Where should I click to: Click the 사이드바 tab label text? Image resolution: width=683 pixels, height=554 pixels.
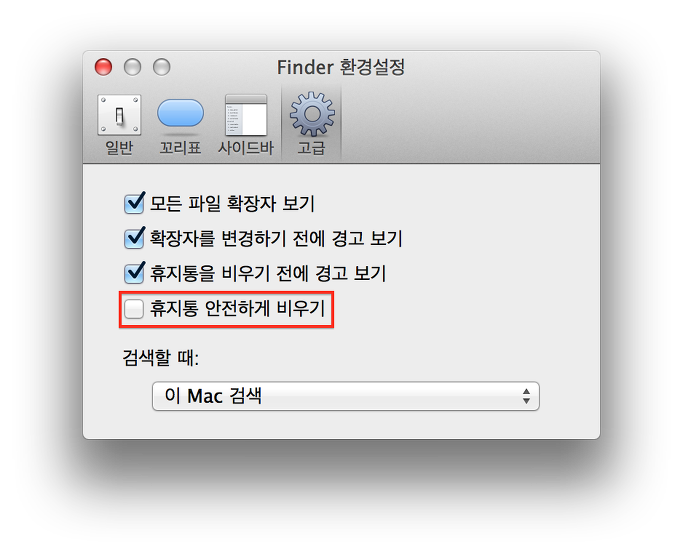click(x=246, y=148)
